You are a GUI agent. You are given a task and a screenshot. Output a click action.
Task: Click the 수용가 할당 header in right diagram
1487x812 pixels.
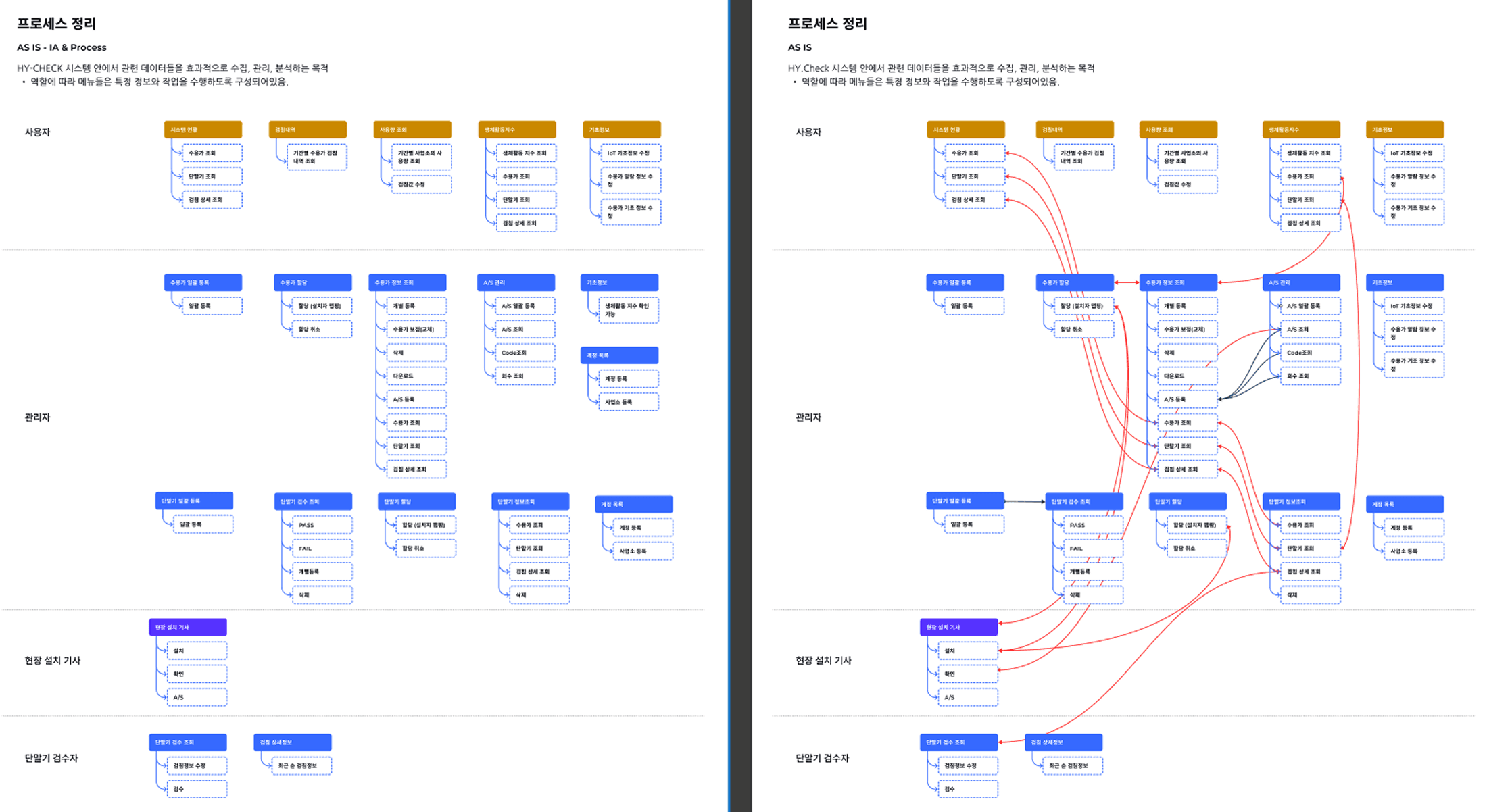coord(1075,282)
